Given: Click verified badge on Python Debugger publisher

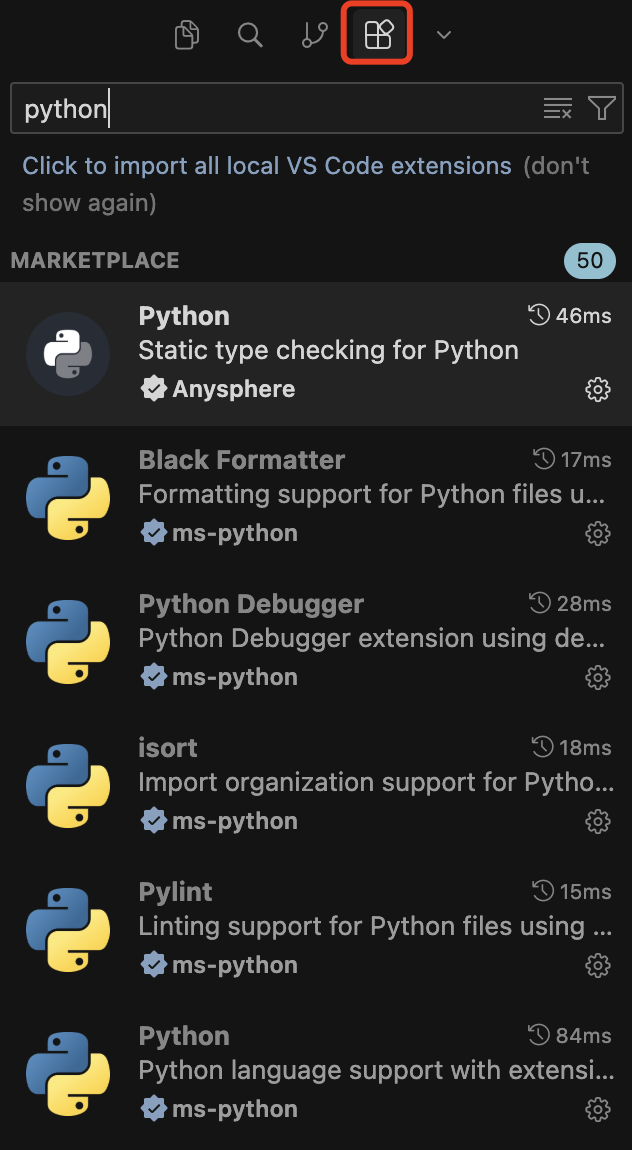Looking at the screenshot, I should coord(154,677).
